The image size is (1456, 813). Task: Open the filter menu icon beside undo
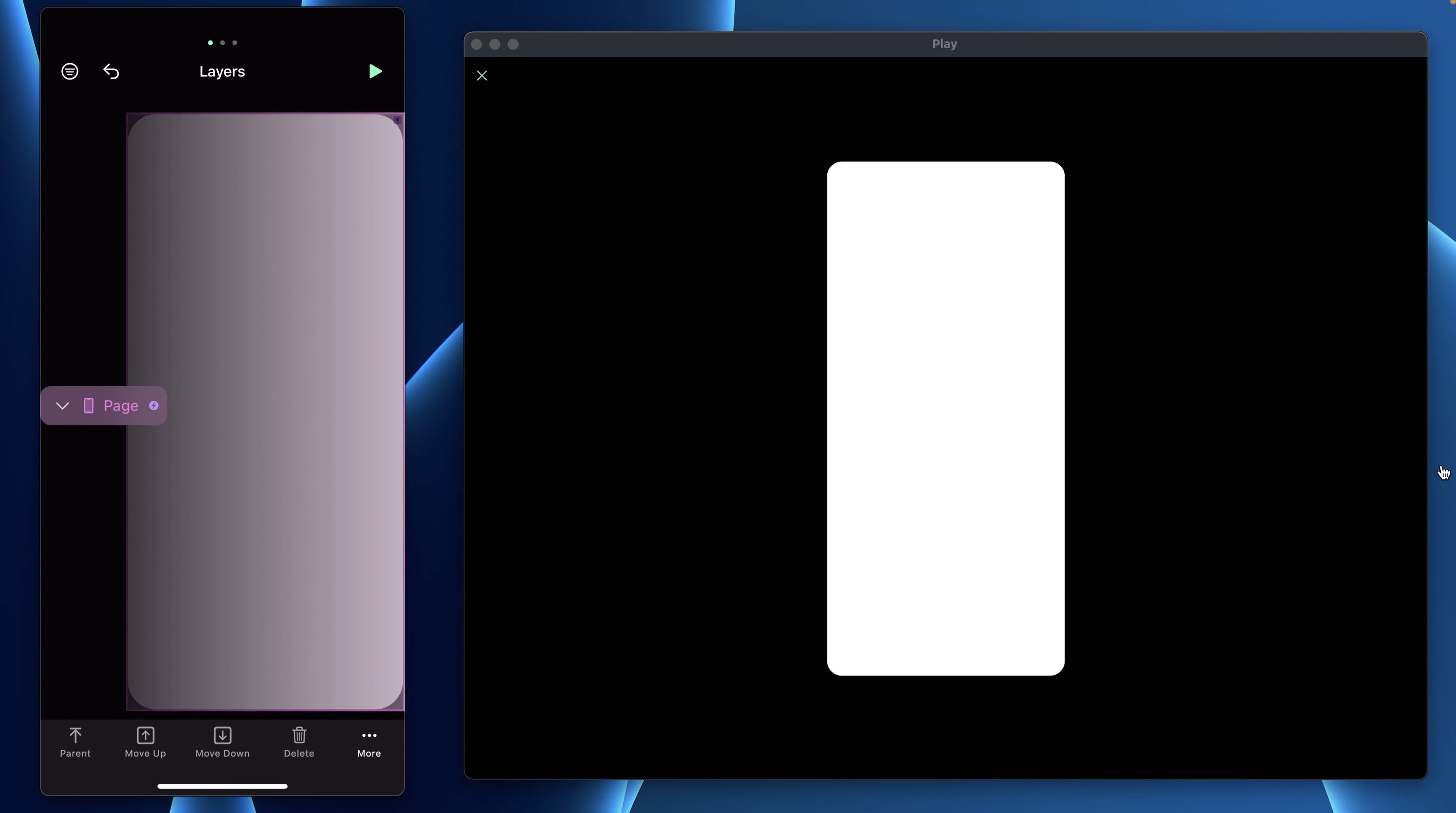[70, 72]
